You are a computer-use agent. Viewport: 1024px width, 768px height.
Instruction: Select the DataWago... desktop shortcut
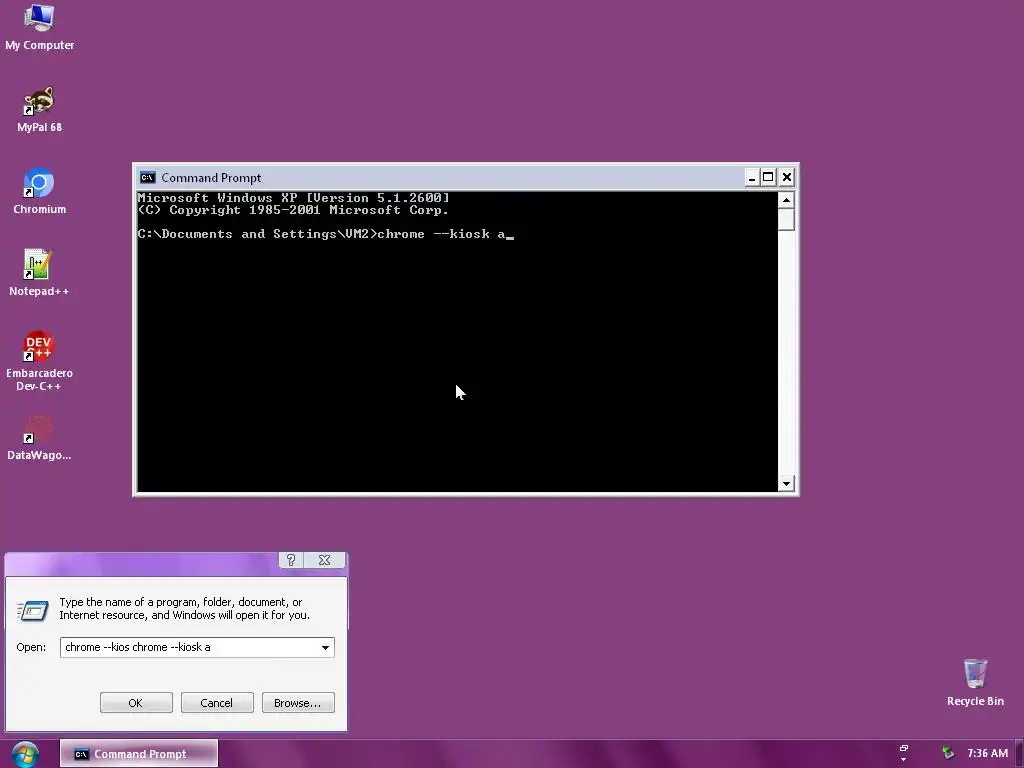click(39, 438)
